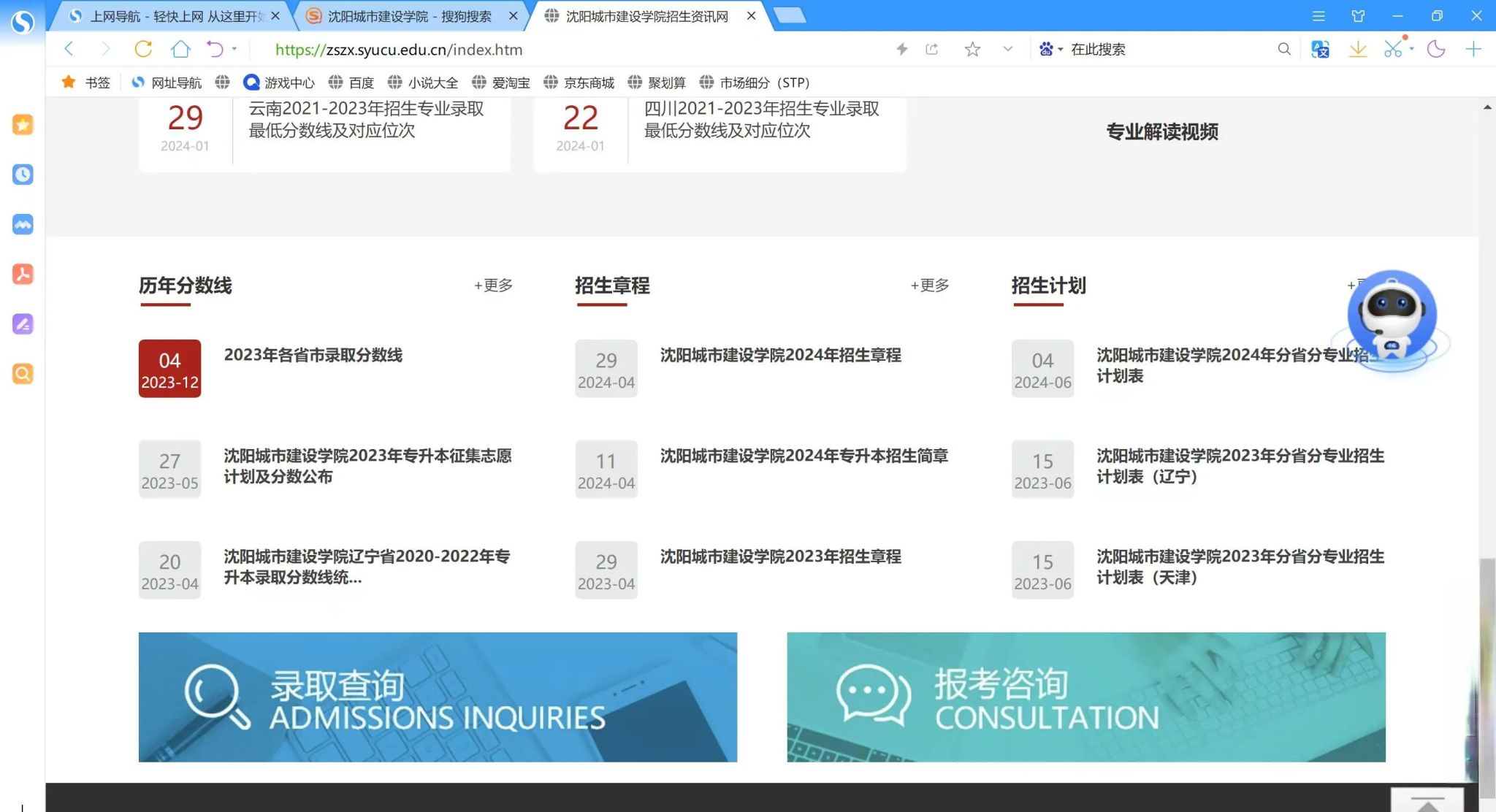Toggle night mode moon icon

pyautogui.click(x=1436, y=49)
